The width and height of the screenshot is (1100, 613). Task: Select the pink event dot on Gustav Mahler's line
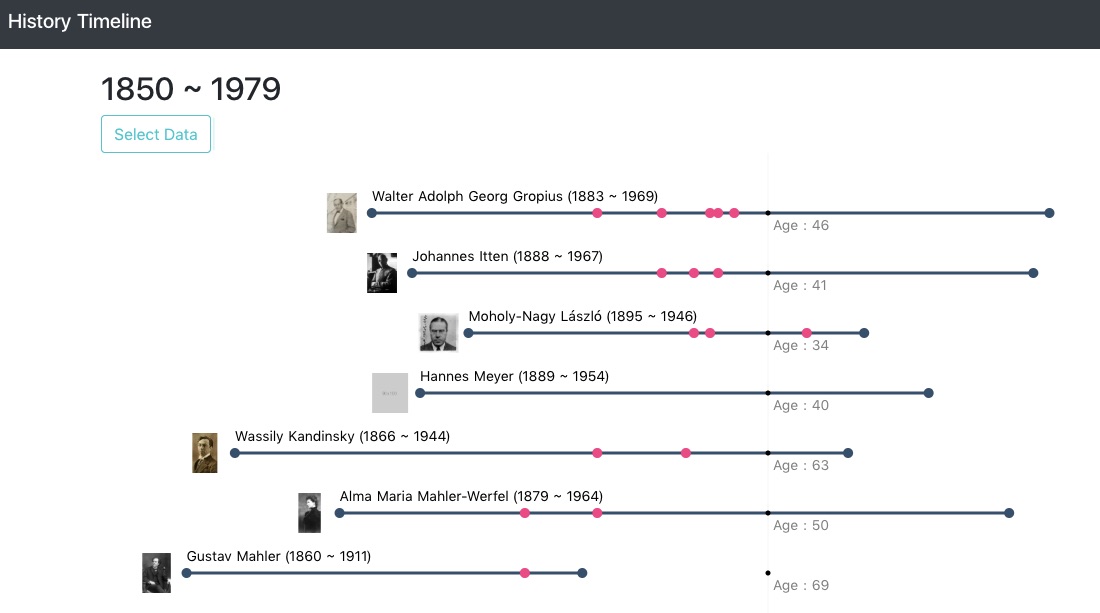[x=525, y=573]
